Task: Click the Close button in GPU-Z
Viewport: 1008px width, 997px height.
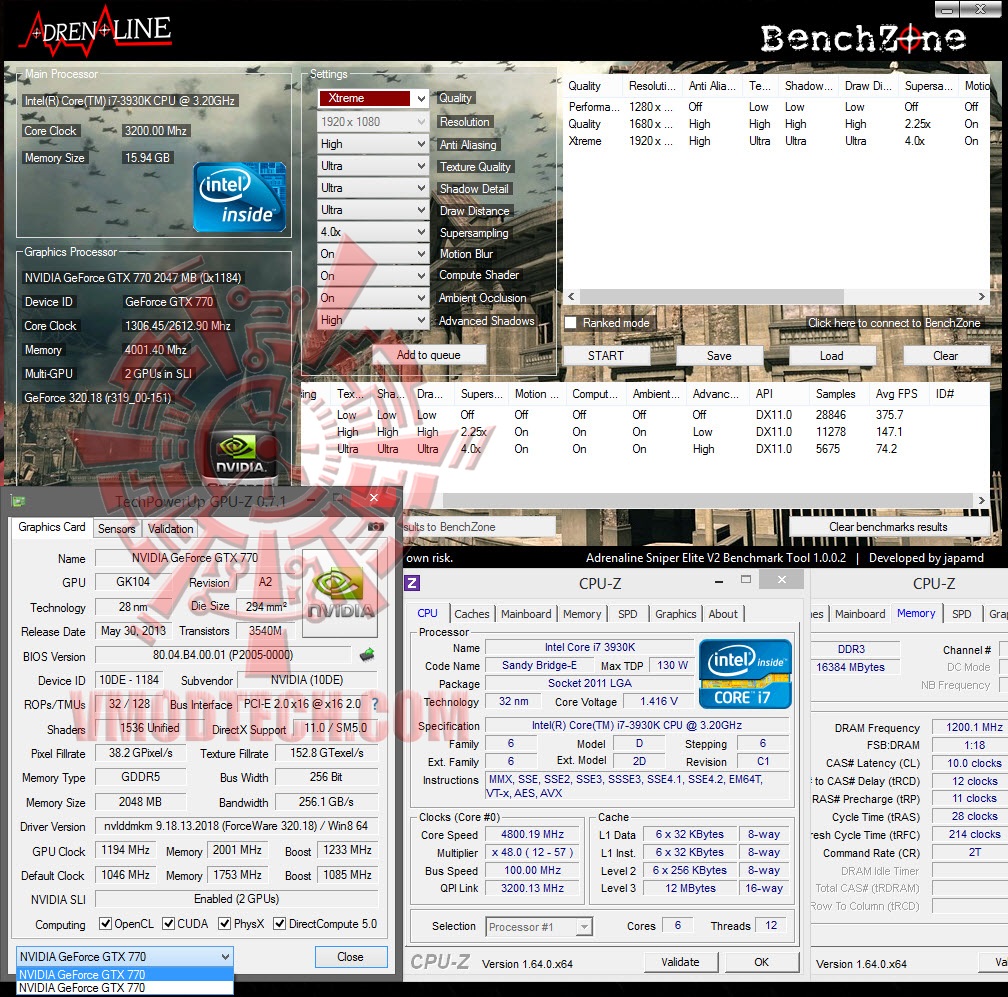Action: pyautogui.click(x=350, y=957)
